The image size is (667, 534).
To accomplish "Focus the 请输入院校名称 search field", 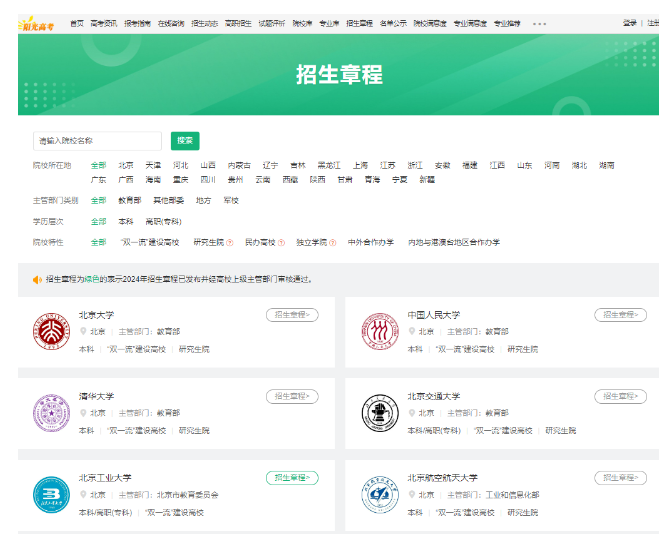I will tap(97, 141).
